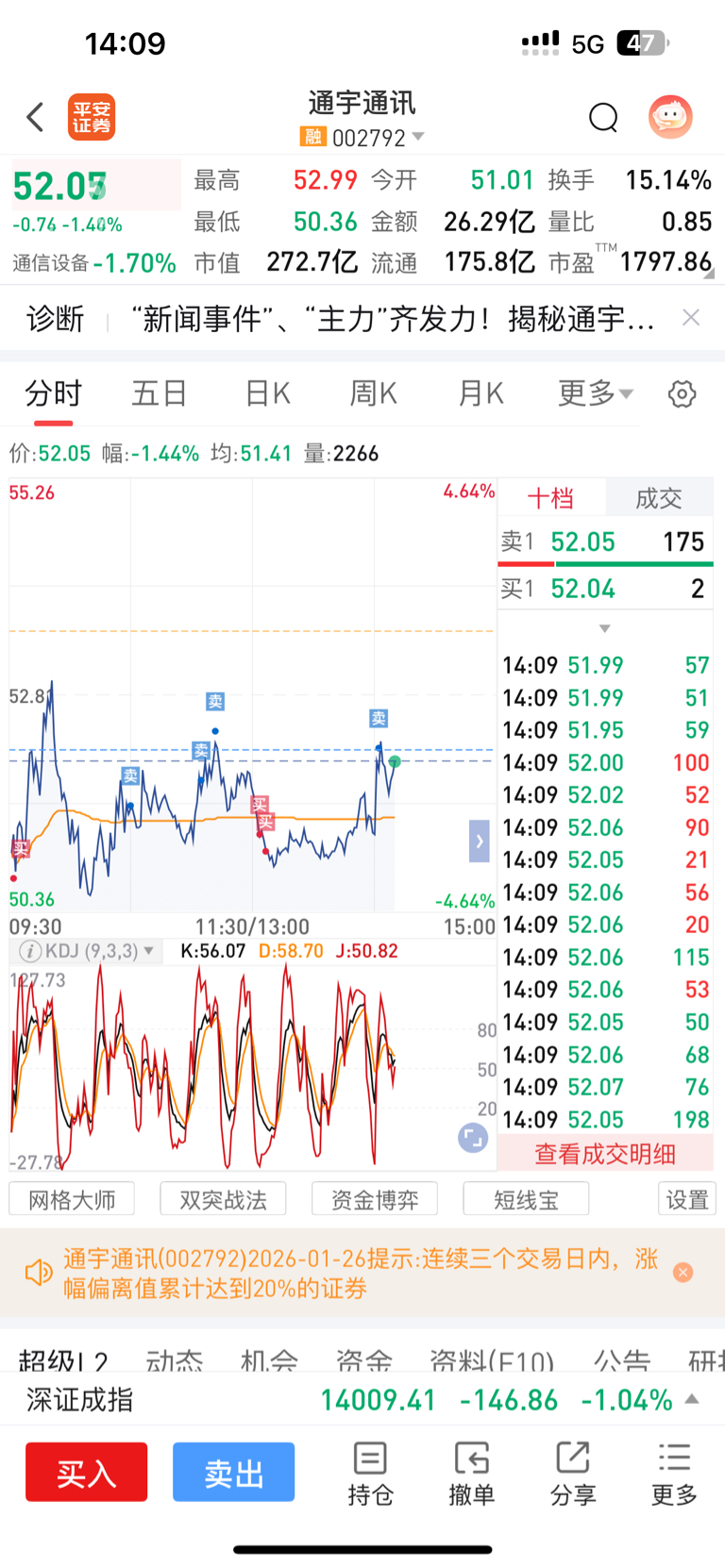Open the 资金博弈 tool

(x=375, y=1199)
